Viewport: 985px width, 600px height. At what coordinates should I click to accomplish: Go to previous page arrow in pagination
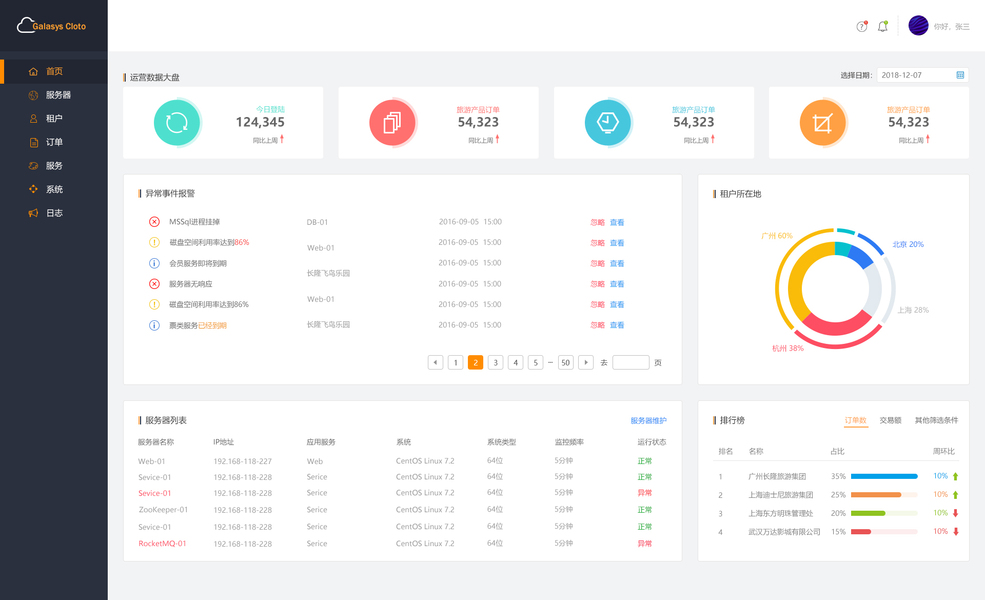coord(435,363)
